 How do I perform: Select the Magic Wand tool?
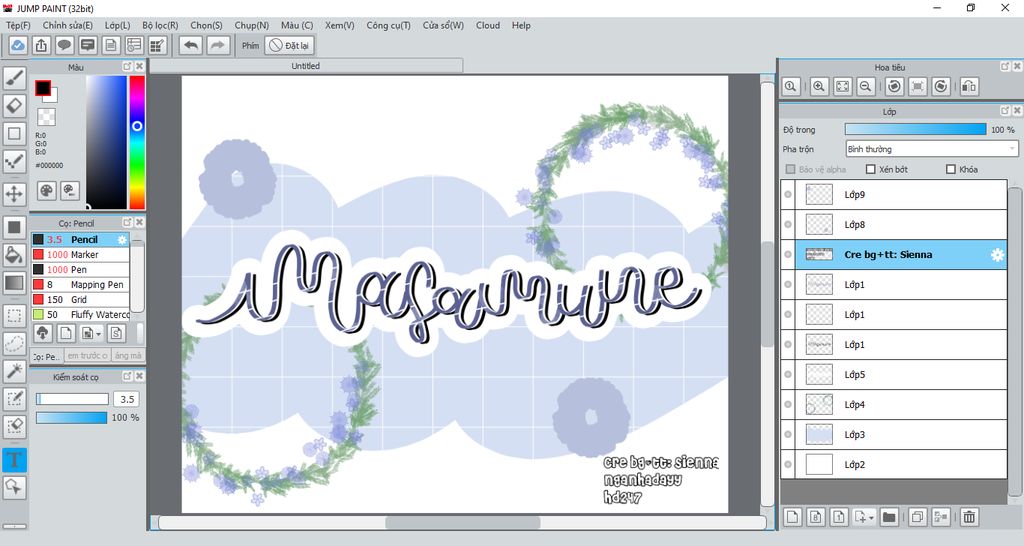coord(14,371)
